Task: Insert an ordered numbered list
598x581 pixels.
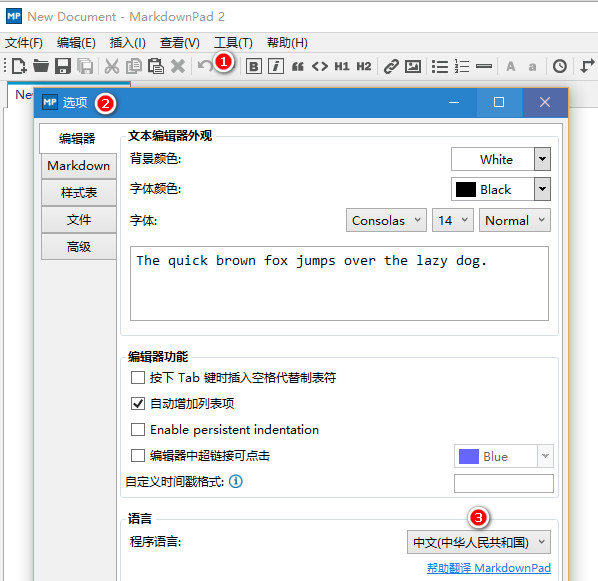Action: (462, 66)
